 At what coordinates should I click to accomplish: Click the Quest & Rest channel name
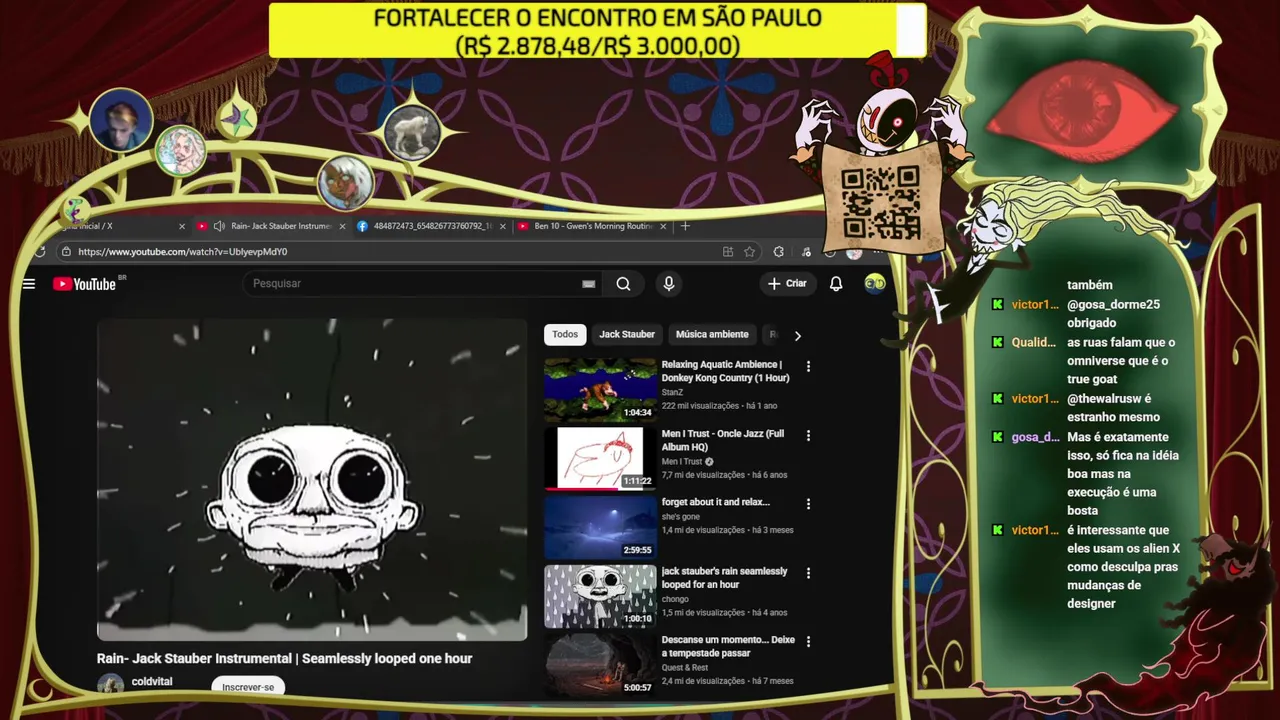(685, 668)
